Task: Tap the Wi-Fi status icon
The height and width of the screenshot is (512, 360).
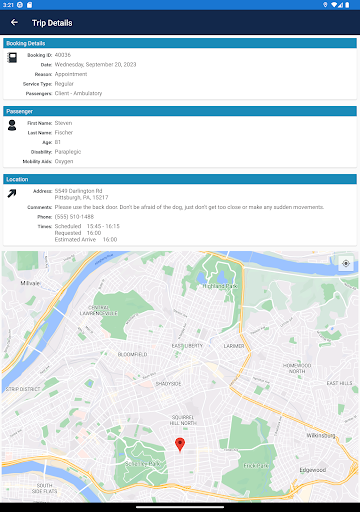Action: click(x=334, y=5)
